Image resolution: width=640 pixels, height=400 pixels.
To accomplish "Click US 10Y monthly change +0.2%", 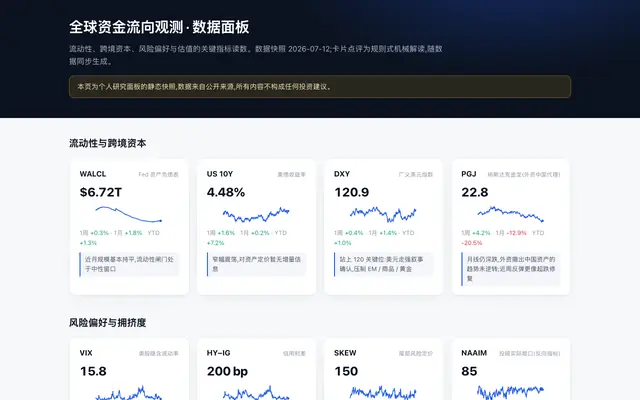I will (x=260, y=233).
